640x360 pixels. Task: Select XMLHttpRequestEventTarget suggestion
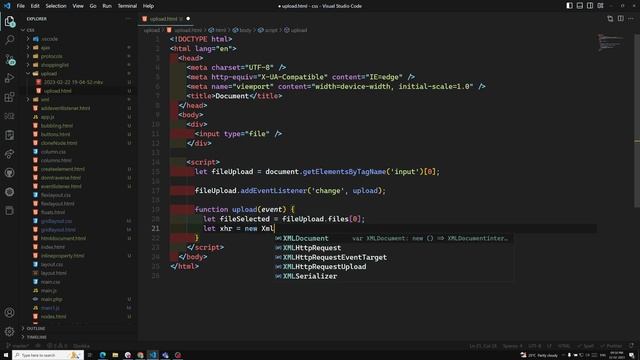(x=393, y=257)
